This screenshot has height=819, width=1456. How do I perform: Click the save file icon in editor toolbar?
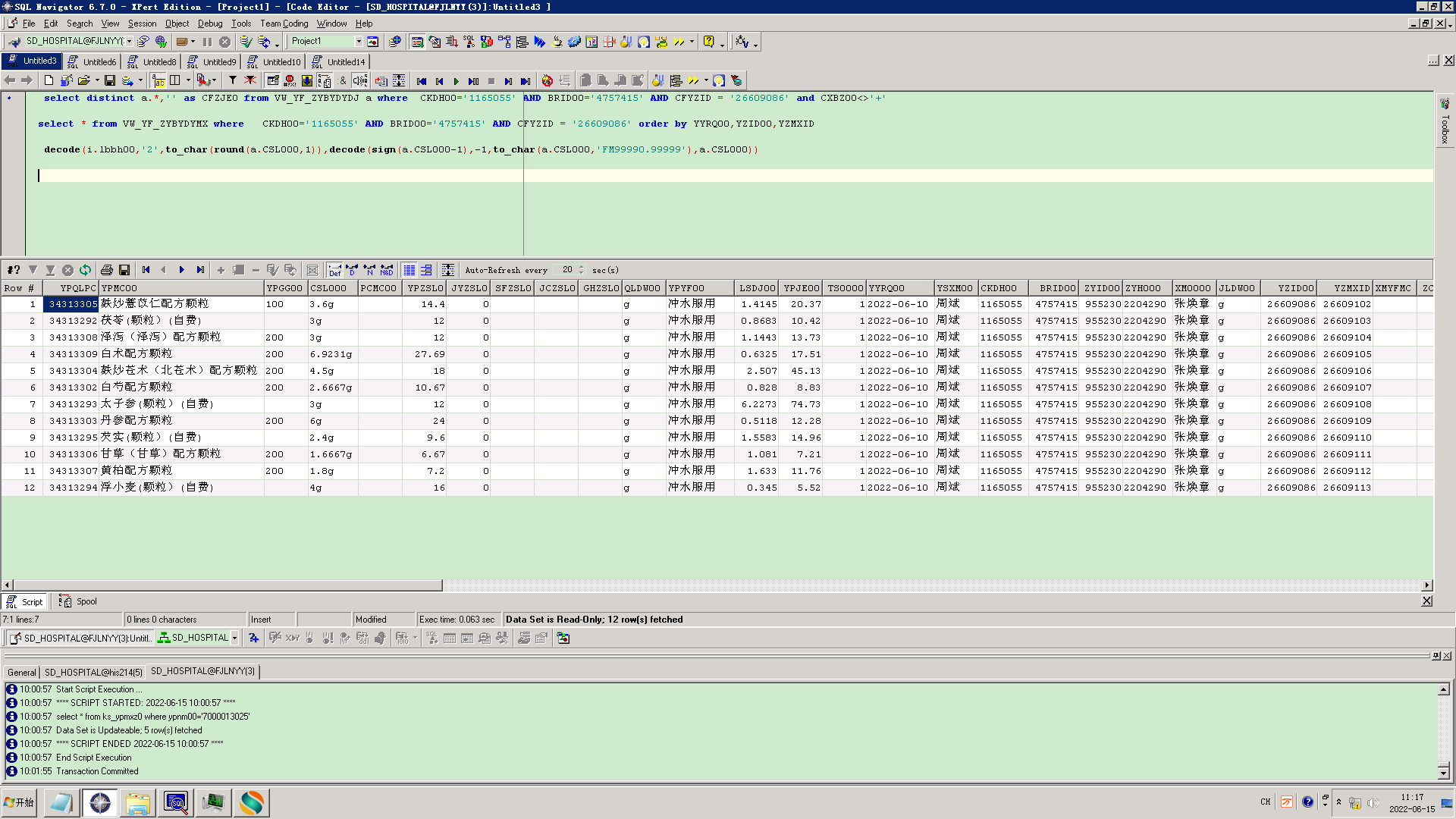coord(110,80)
